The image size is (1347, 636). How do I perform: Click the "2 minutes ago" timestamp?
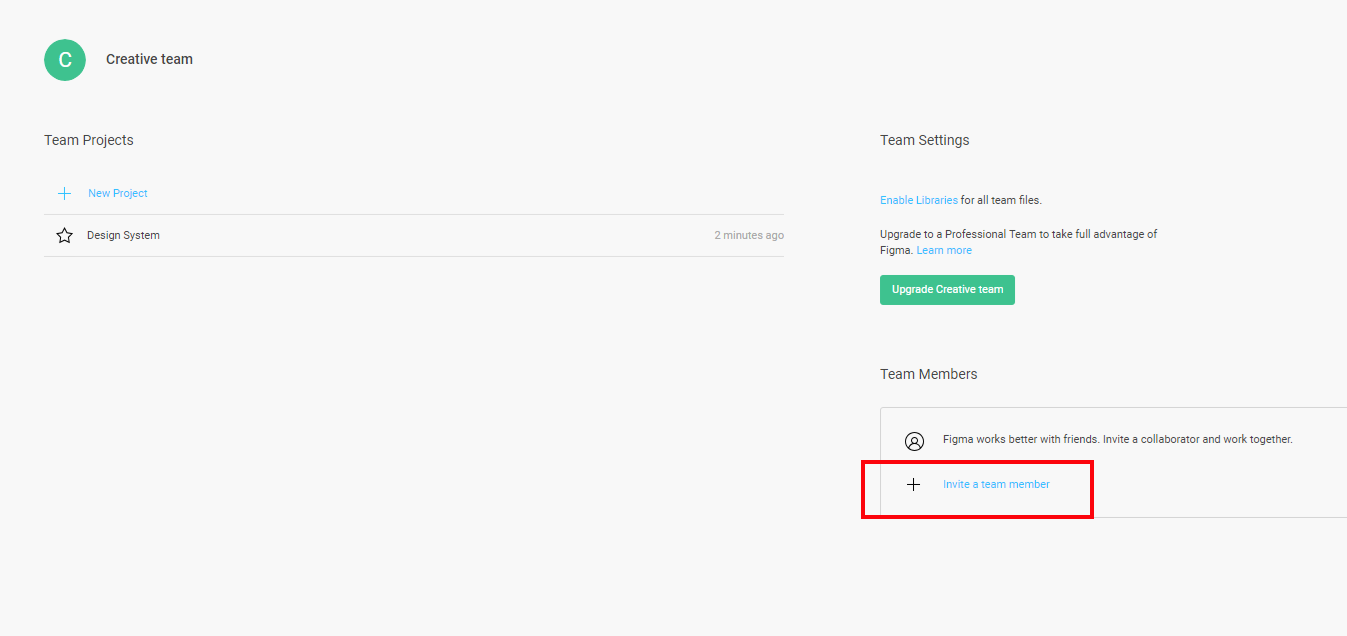pos(749,236)
